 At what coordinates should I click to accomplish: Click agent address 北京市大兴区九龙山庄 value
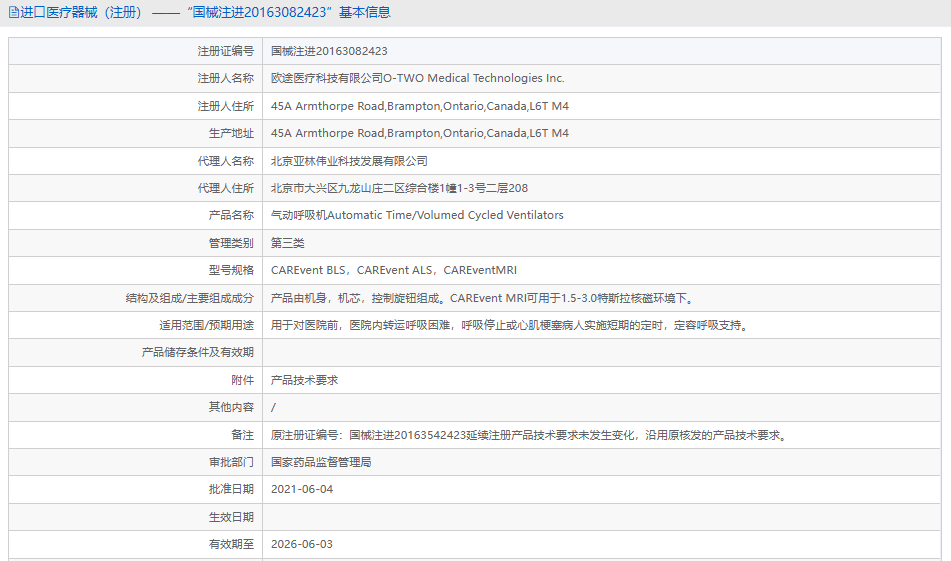(399, 188)
